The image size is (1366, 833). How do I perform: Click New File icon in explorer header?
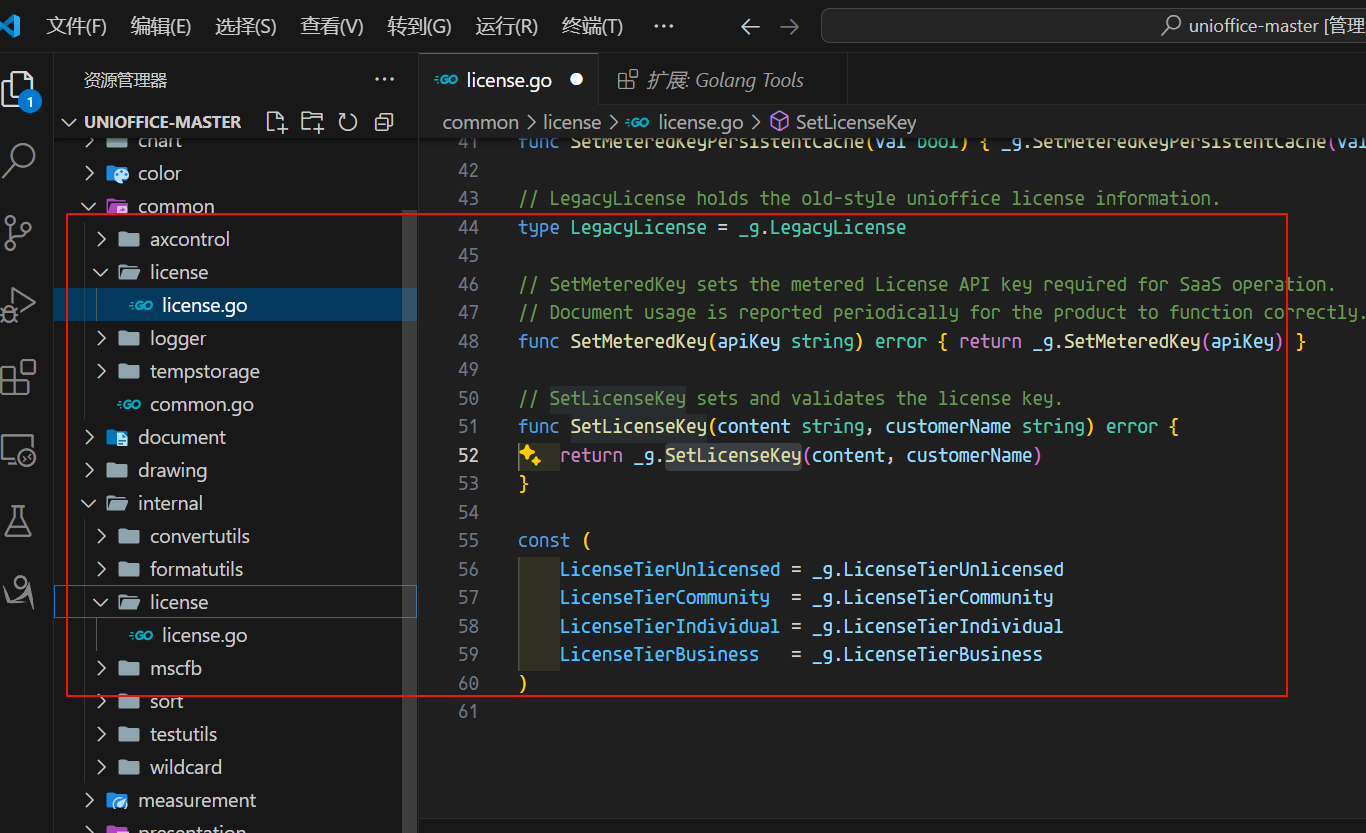(276, 122)
